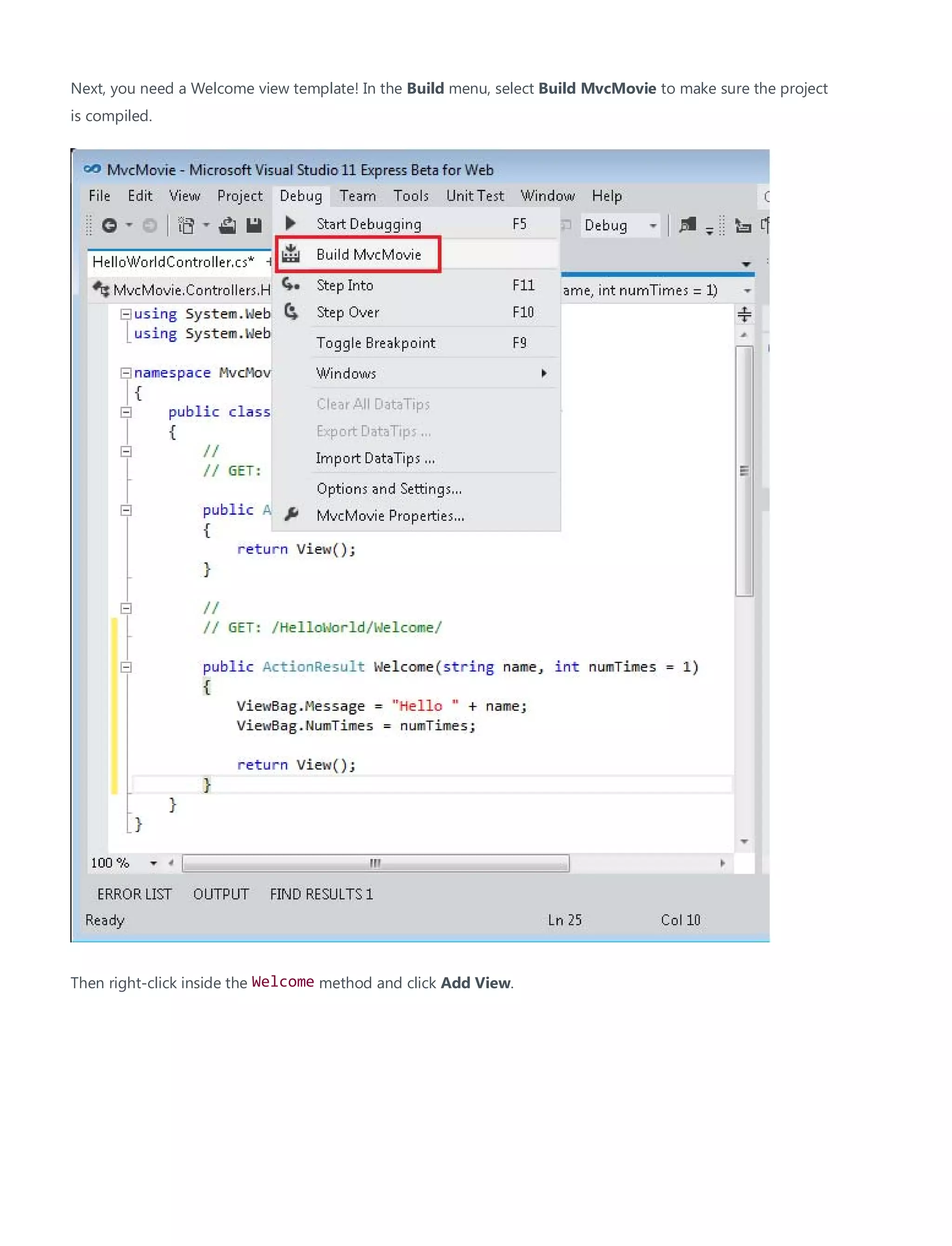Open the Back navigation history dropdown arrow
The height and width of the screenshot is (1246, 952).
click(x=129, y=225)
